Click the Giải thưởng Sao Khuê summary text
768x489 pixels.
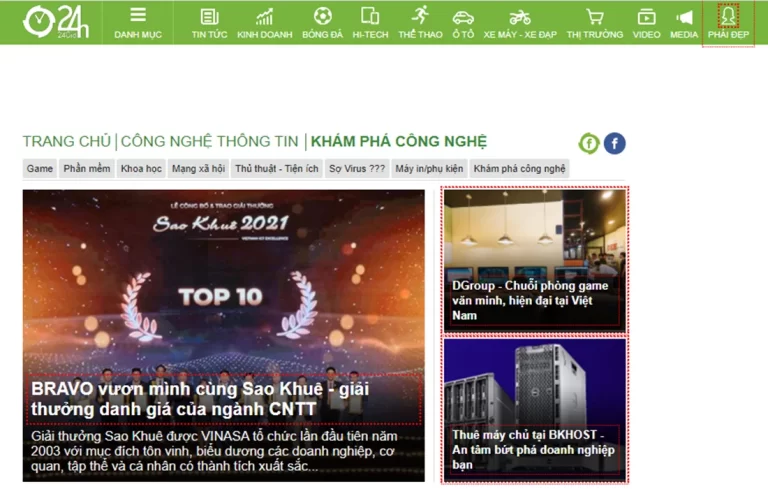pos(214,451)
